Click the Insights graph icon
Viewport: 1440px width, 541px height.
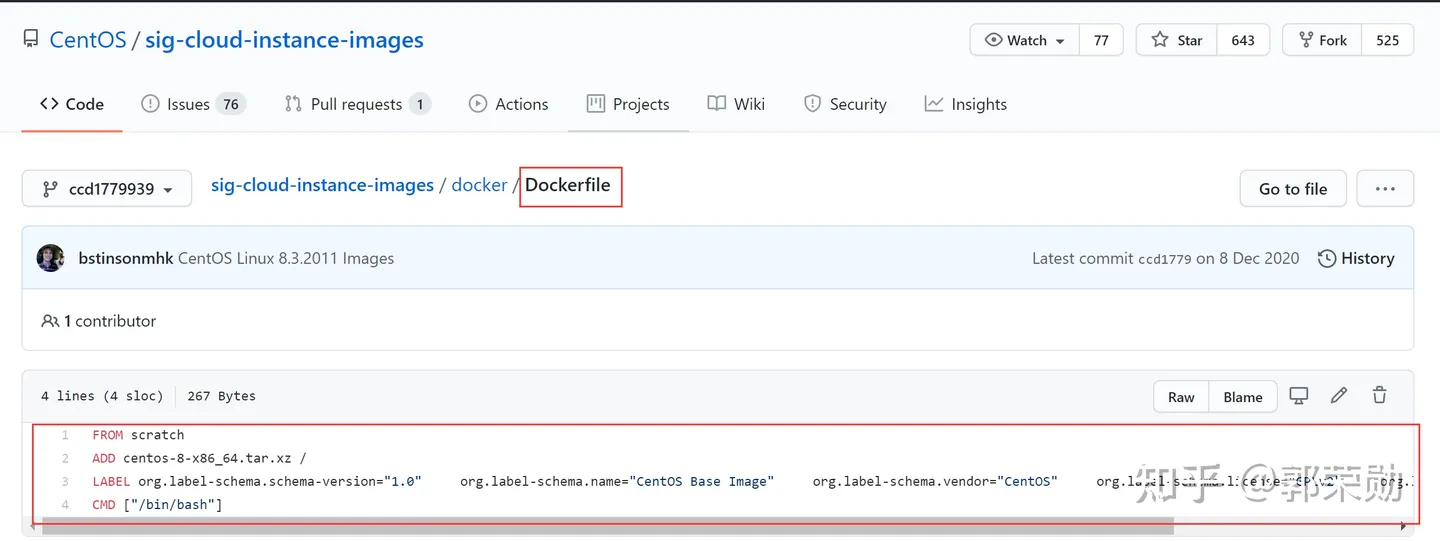[934, 104]
